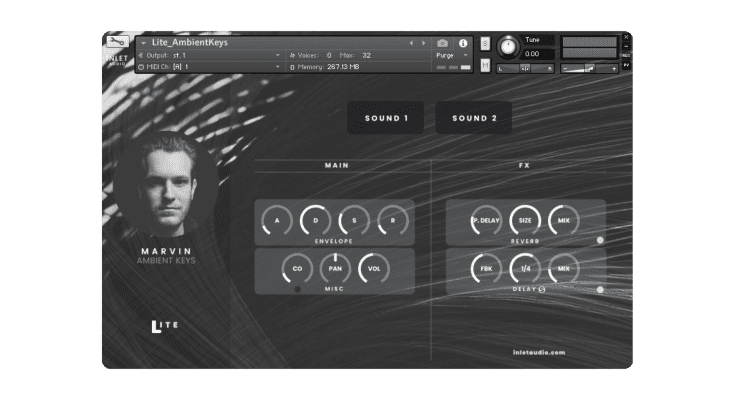
Task: Click the next instrument arrow
Action: pyautogui.click(x=422, y=43)
